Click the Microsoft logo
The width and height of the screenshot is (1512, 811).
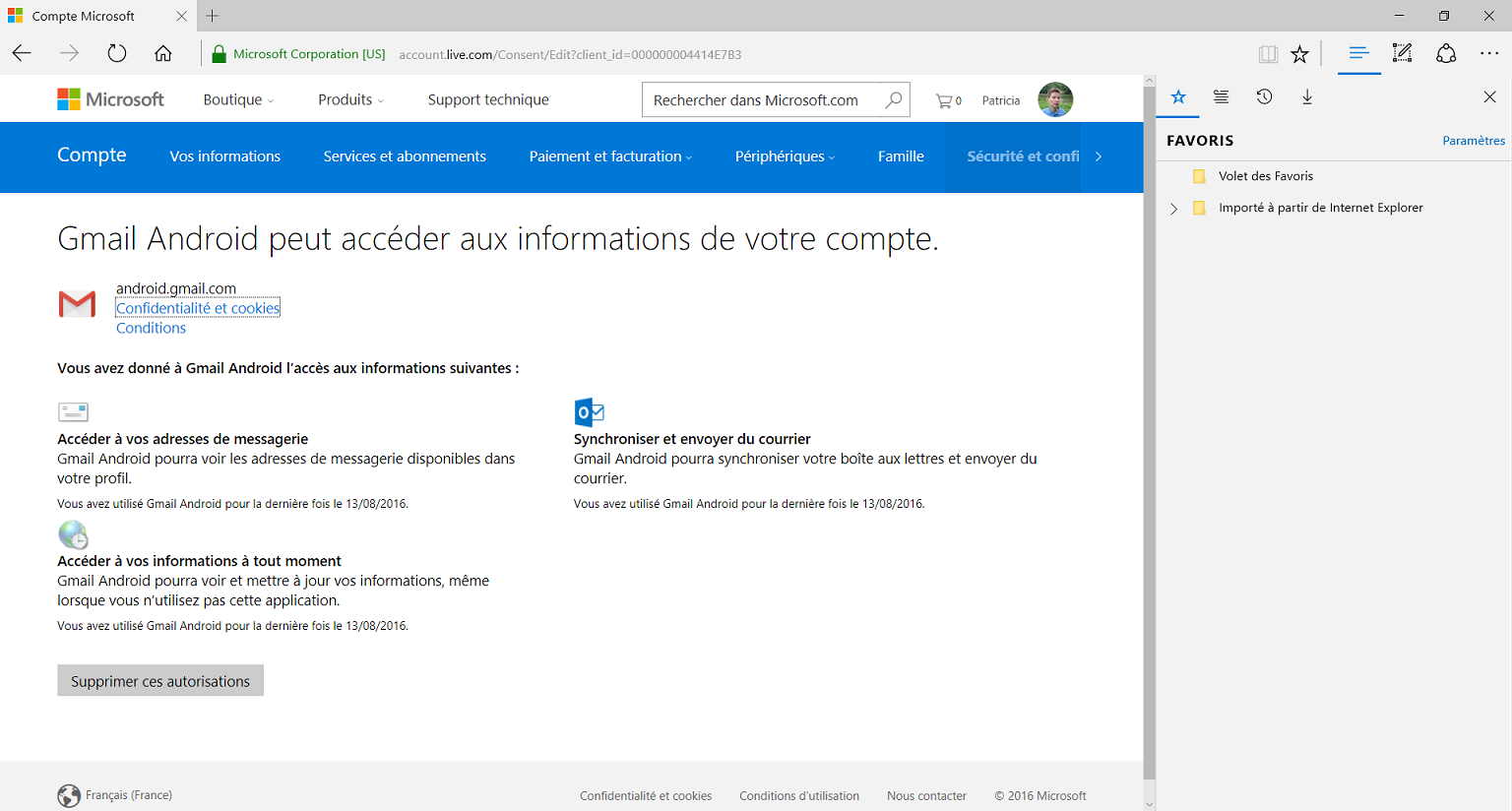[x=110, y=99]
